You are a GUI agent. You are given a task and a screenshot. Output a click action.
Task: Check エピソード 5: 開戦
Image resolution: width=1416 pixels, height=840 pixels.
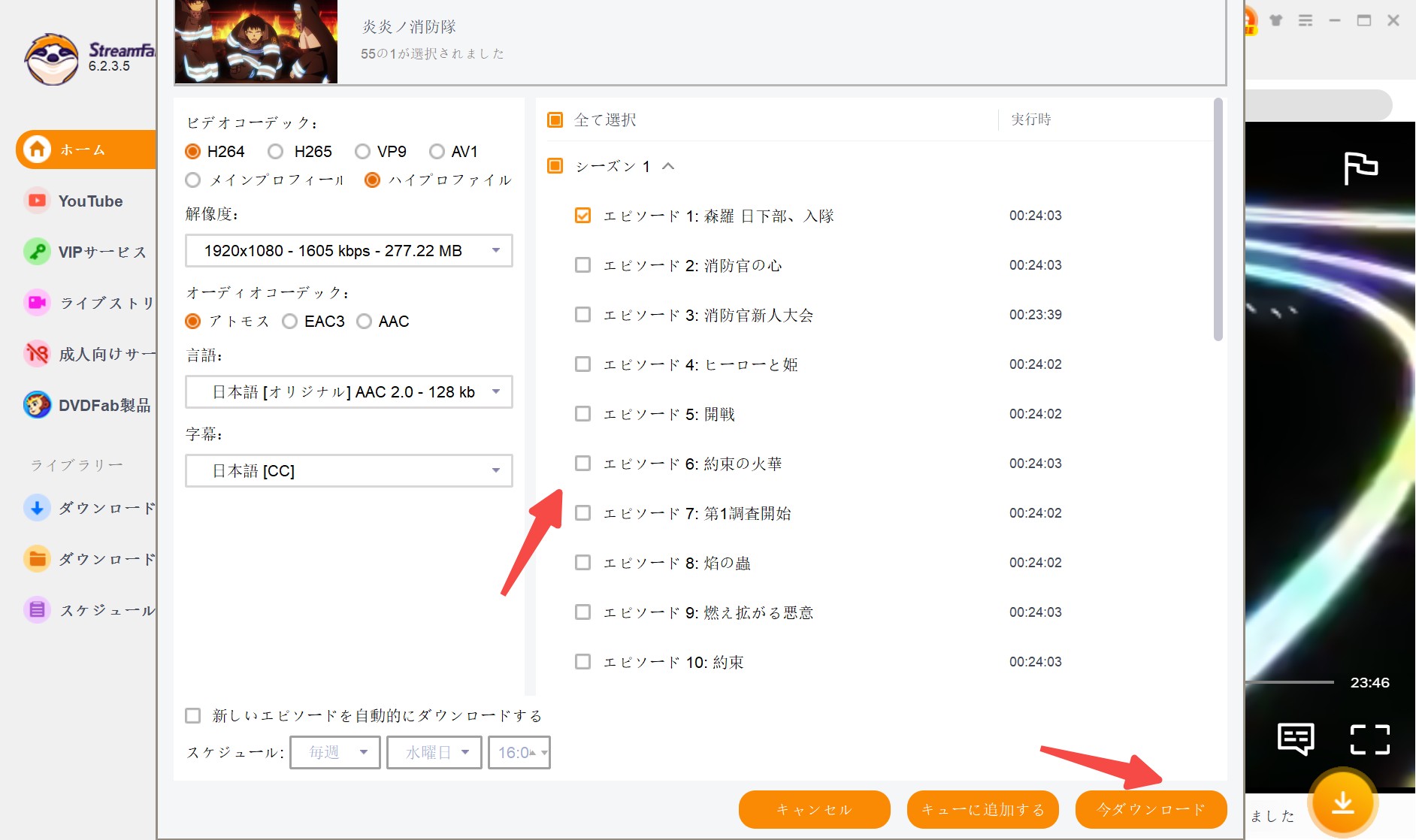tap(582, 414)
